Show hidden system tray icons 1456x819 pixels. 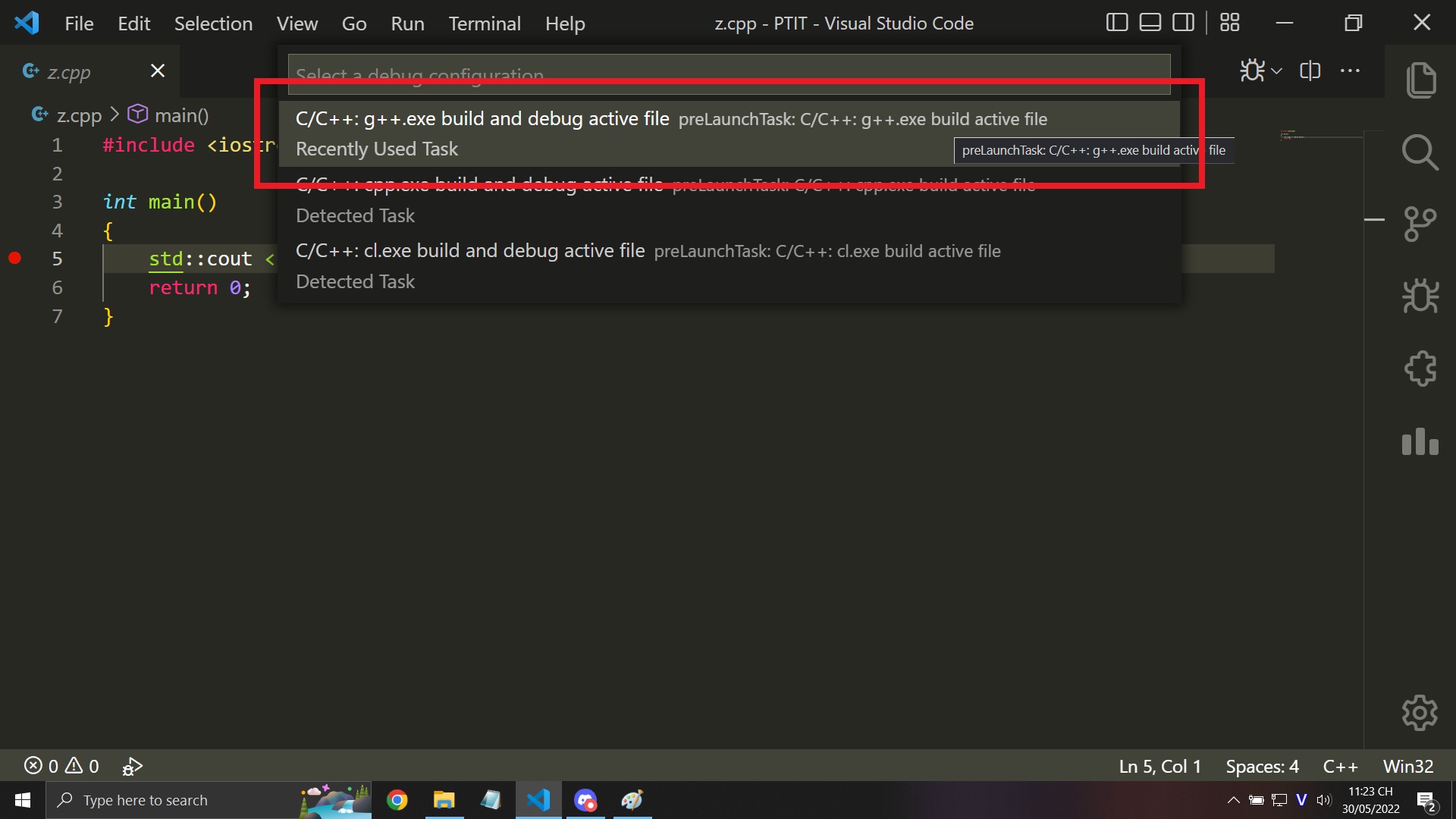click(1233, 800)
